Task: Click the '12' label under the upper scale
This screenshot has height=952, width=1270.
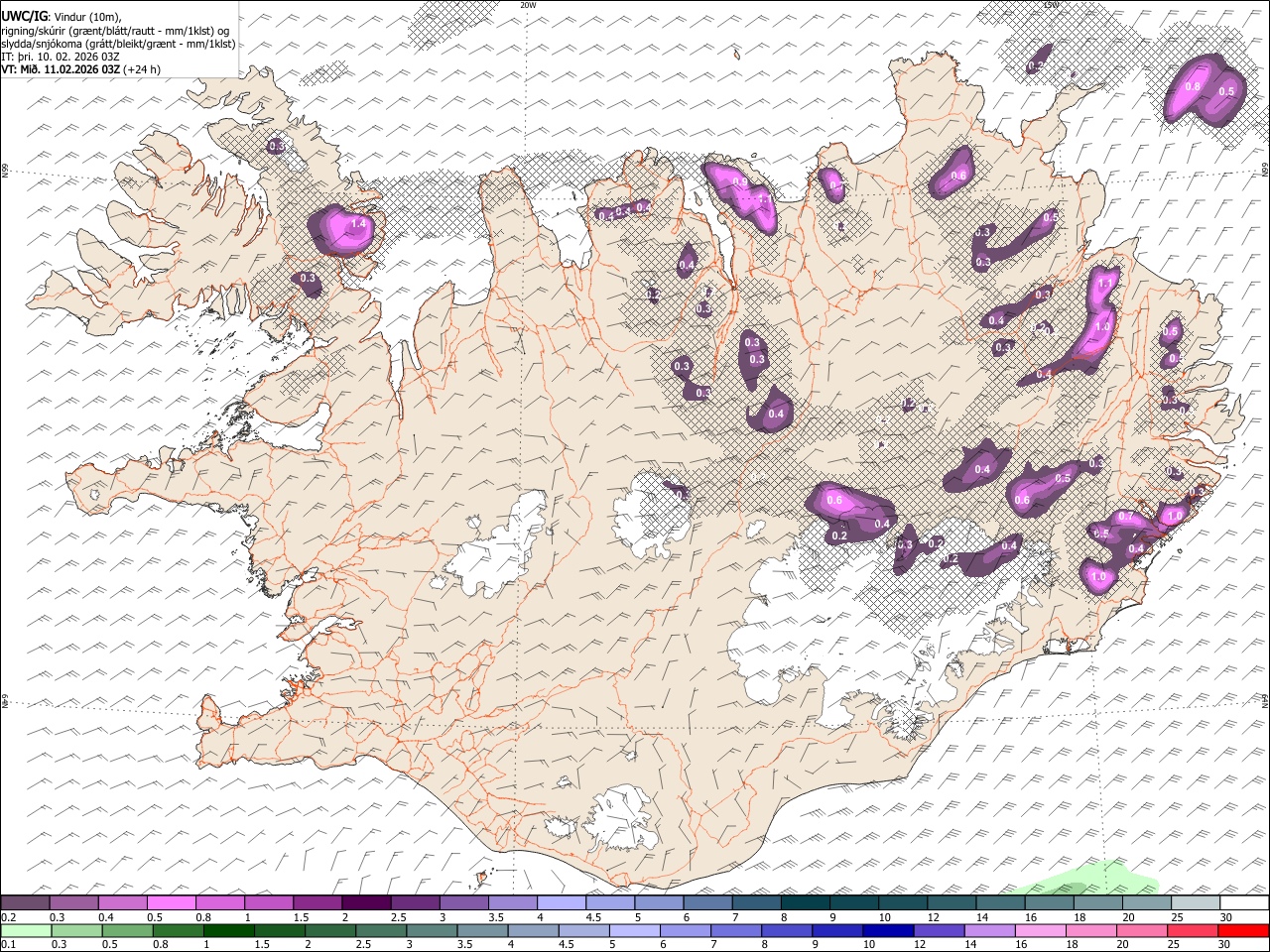Action: coord(935,917)
